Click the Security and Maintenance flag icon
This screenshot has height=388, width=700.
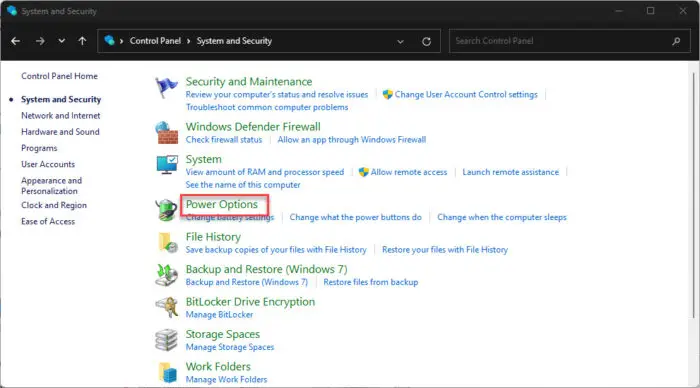click(166, 88)
